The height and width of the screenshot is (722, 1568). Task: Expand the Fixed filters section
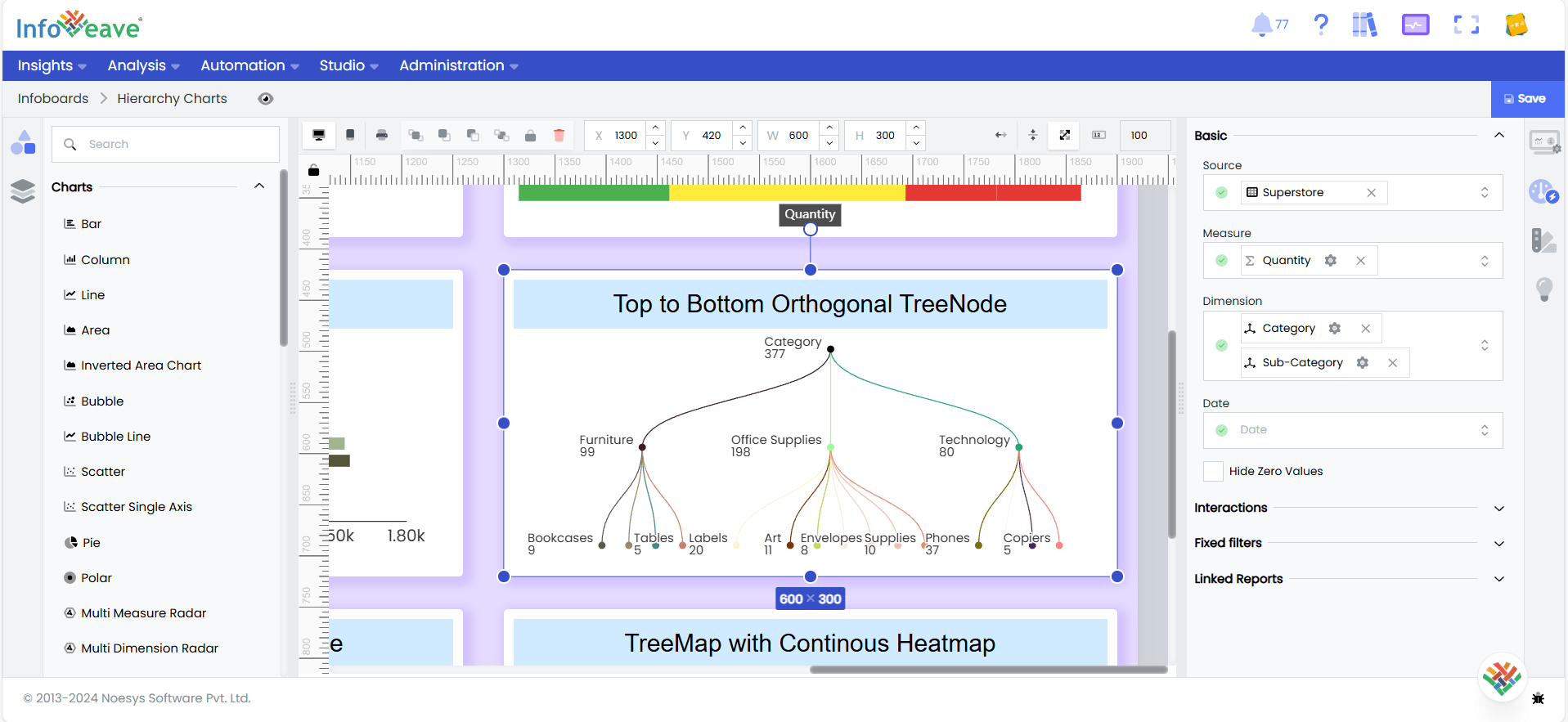[1499, 544]
